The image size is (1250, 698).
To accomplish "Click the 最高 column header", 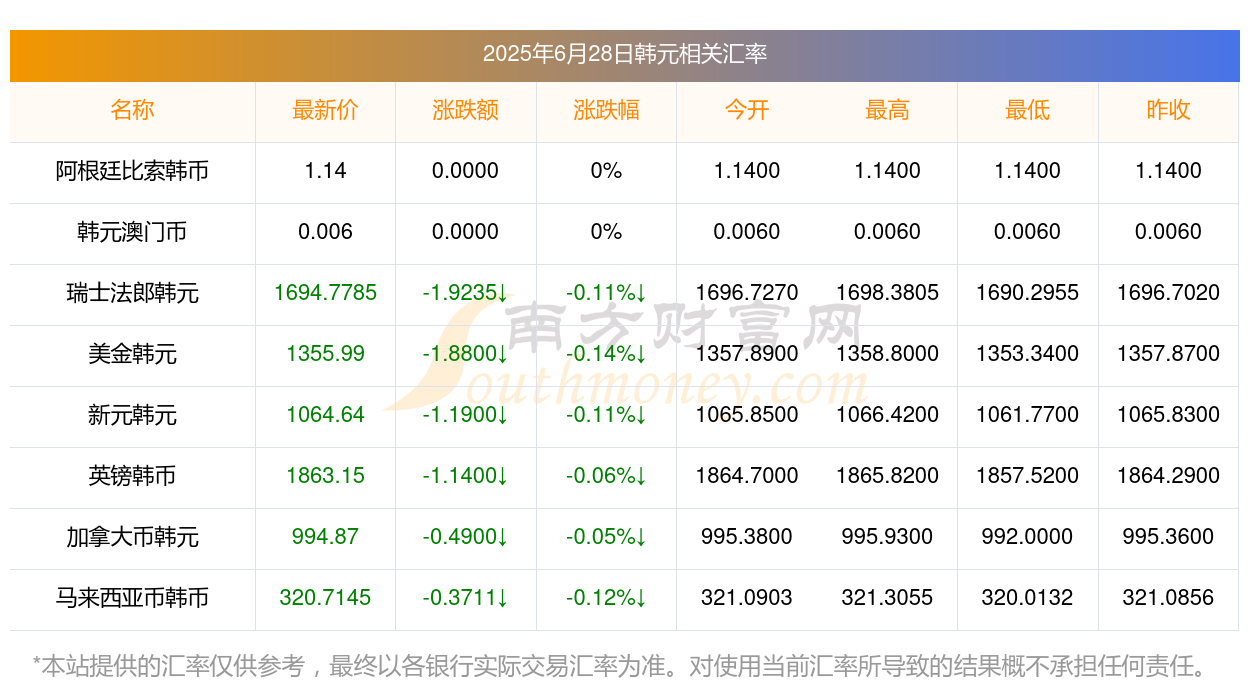I will (887, 110).
